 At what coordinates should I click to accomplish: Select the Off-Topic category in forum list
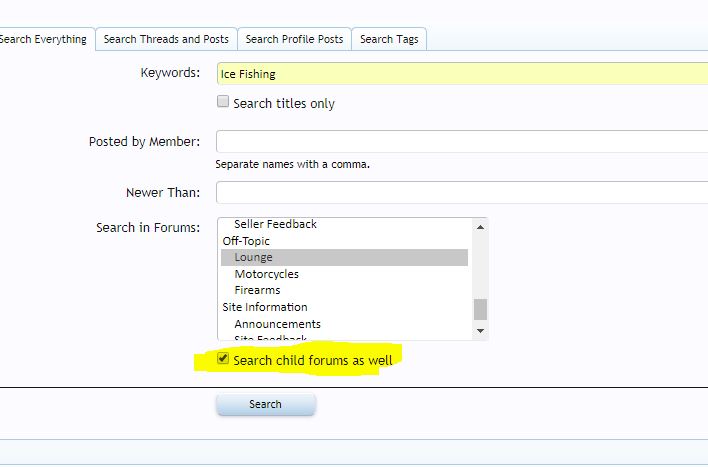(345, 241)
